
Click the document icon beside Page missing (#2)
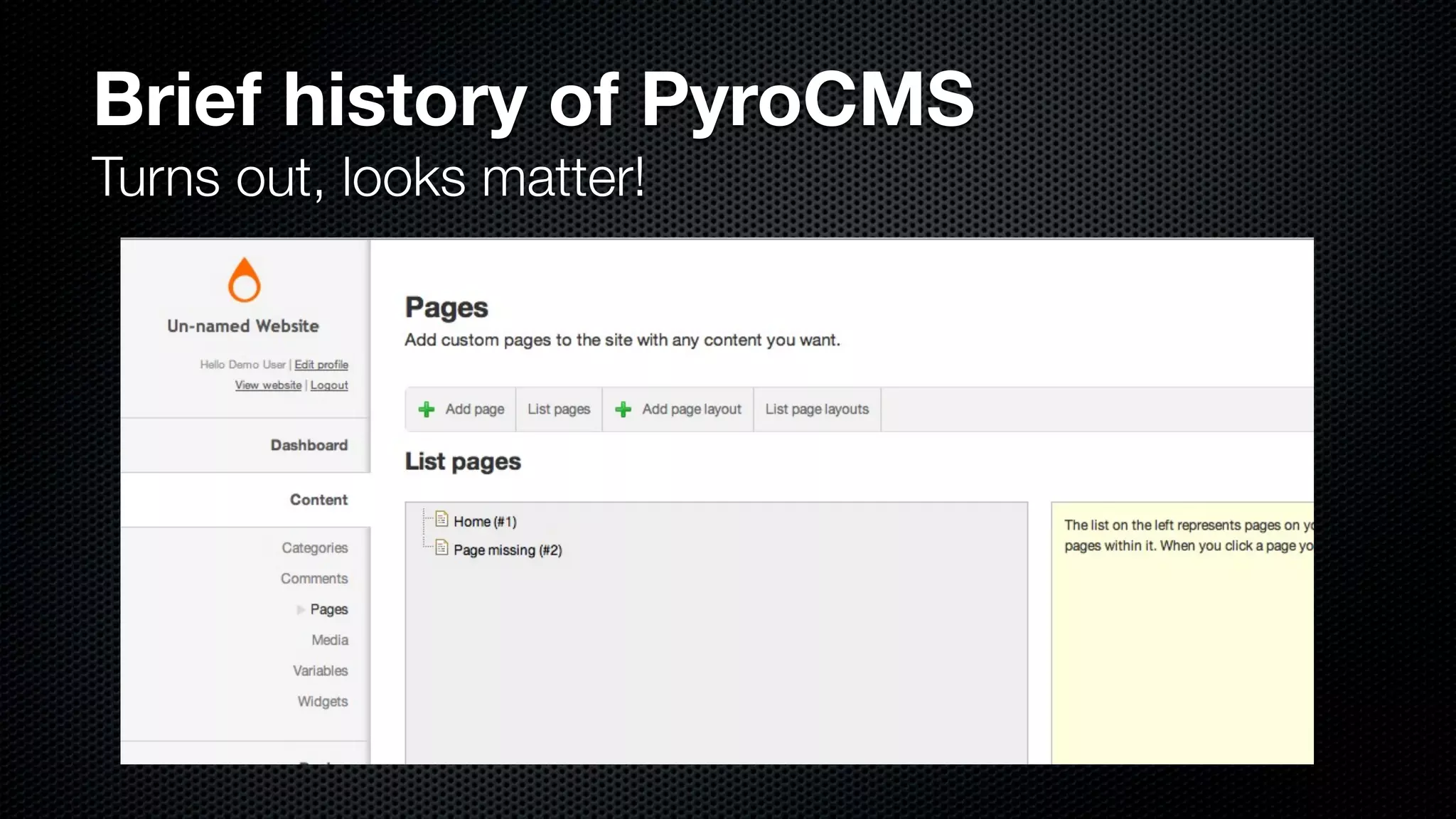click(441, 547)
